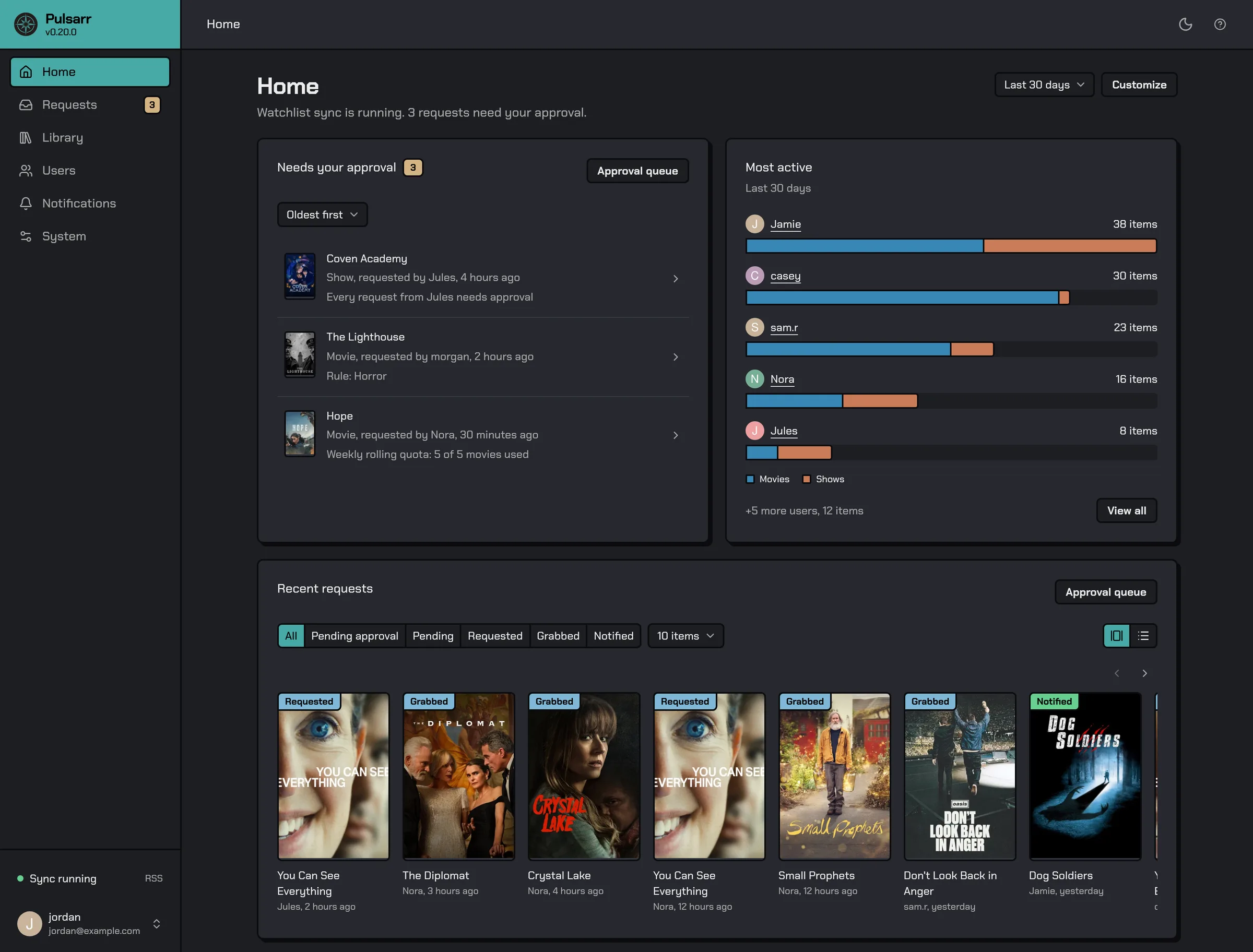Filter recent requests by Grabbed

(x=558, y=636)
